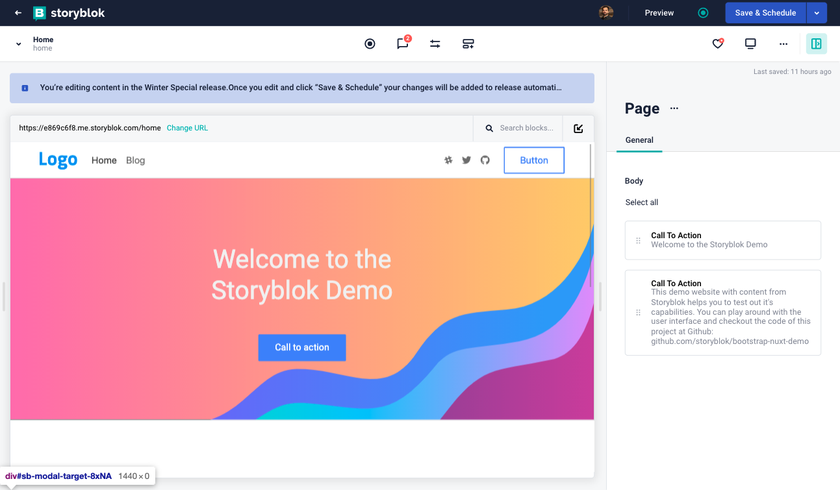The image size is (840, 490).
Task: Grab the drag handle of first Call To Action
Action: click(x=638, y=240)
